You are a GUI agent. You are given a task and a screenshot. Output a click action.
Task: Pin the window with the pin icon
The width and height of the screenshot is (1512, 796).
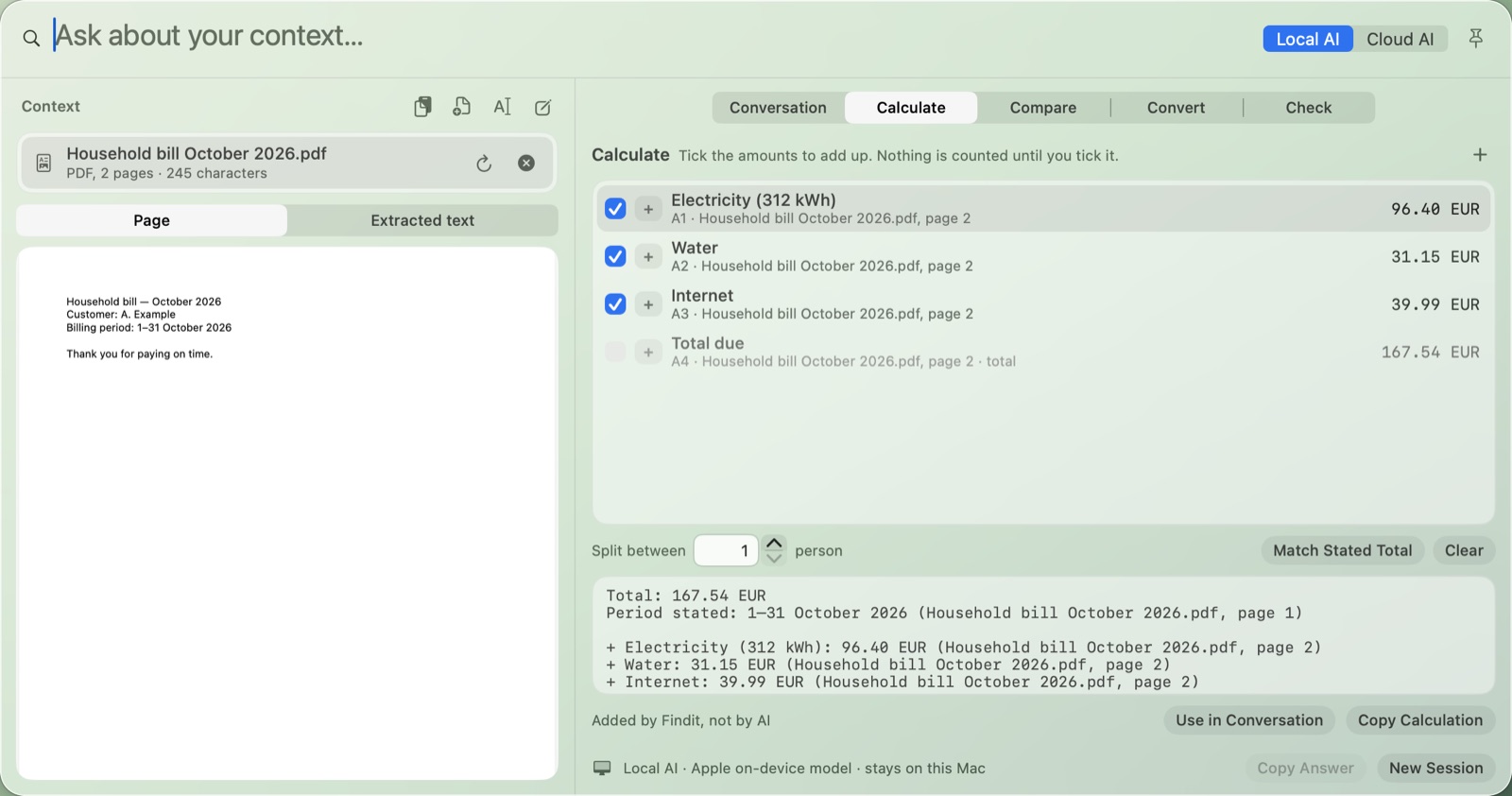tap(1475, 38)
